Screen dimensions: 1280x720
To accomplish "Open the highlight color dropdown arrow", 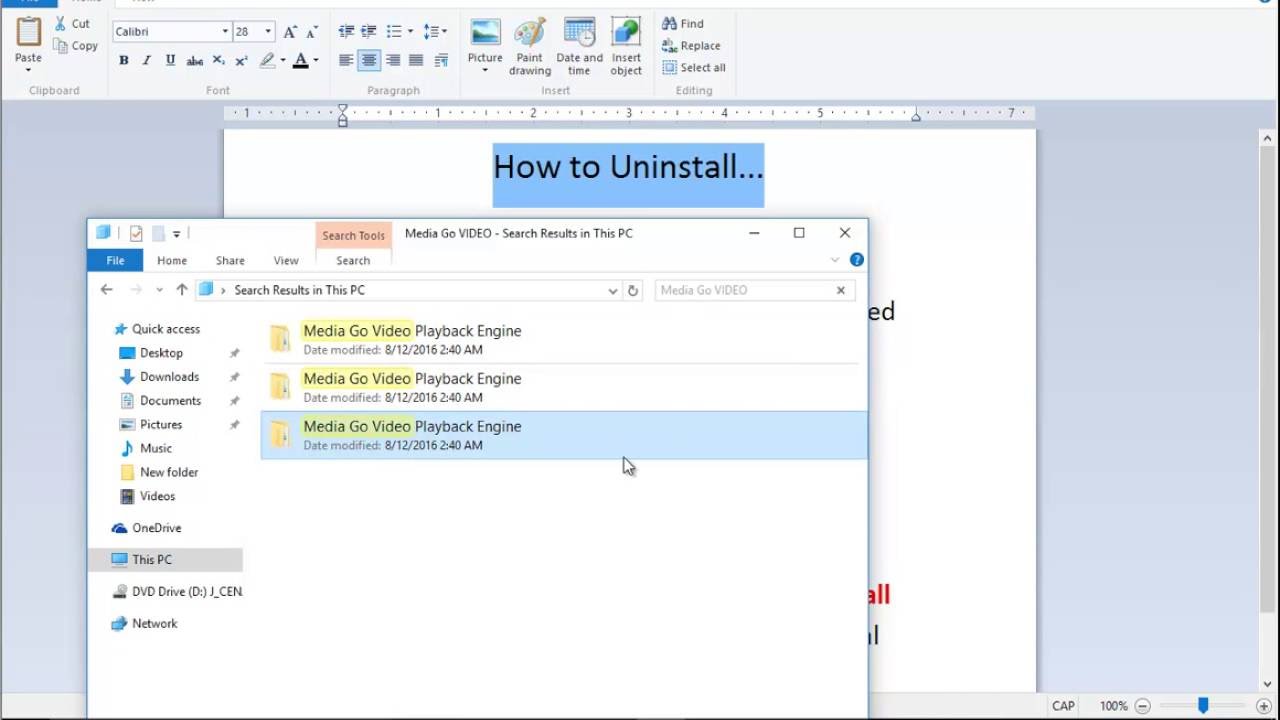I will coord(283,61).
